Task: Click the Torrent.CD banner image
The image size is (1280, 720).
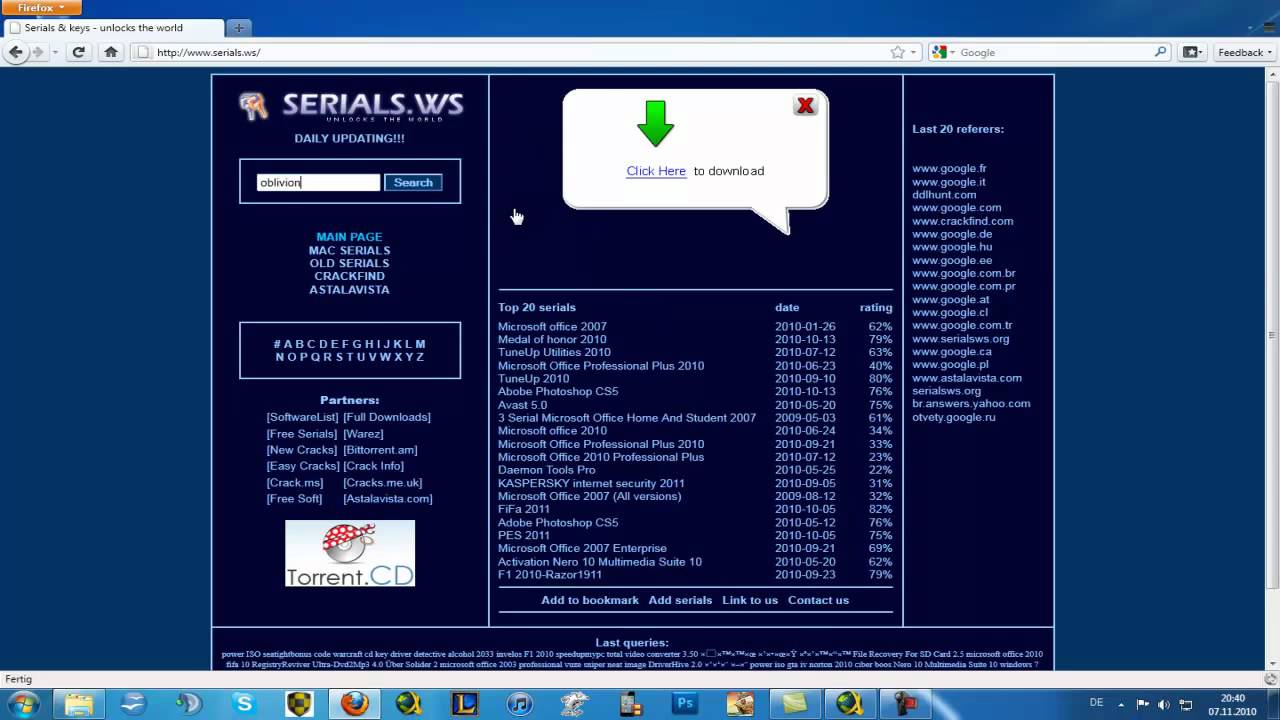Action: 350,553
